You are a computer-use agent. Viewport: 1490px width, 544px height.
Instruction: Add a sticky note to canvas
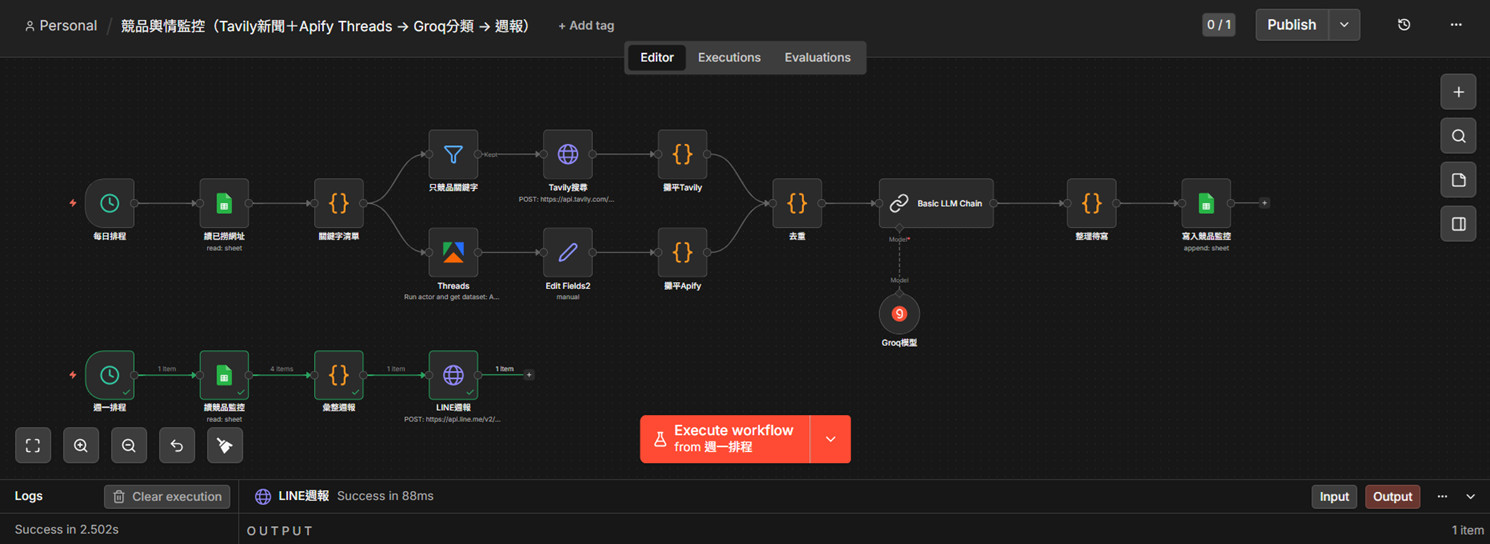(1458, 180)
